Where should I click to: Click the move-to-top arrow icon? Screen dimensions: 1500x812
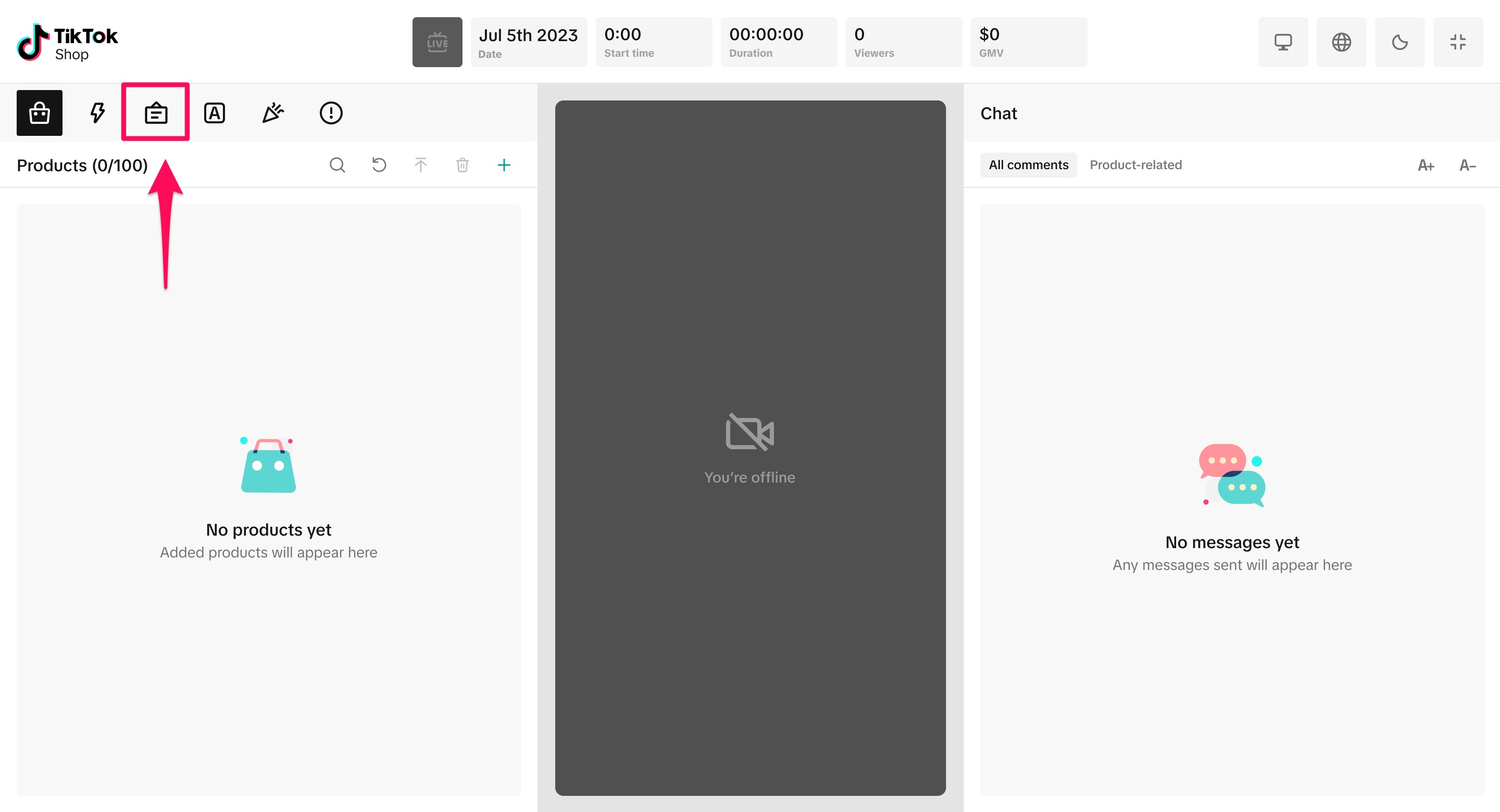pos(420,166)
